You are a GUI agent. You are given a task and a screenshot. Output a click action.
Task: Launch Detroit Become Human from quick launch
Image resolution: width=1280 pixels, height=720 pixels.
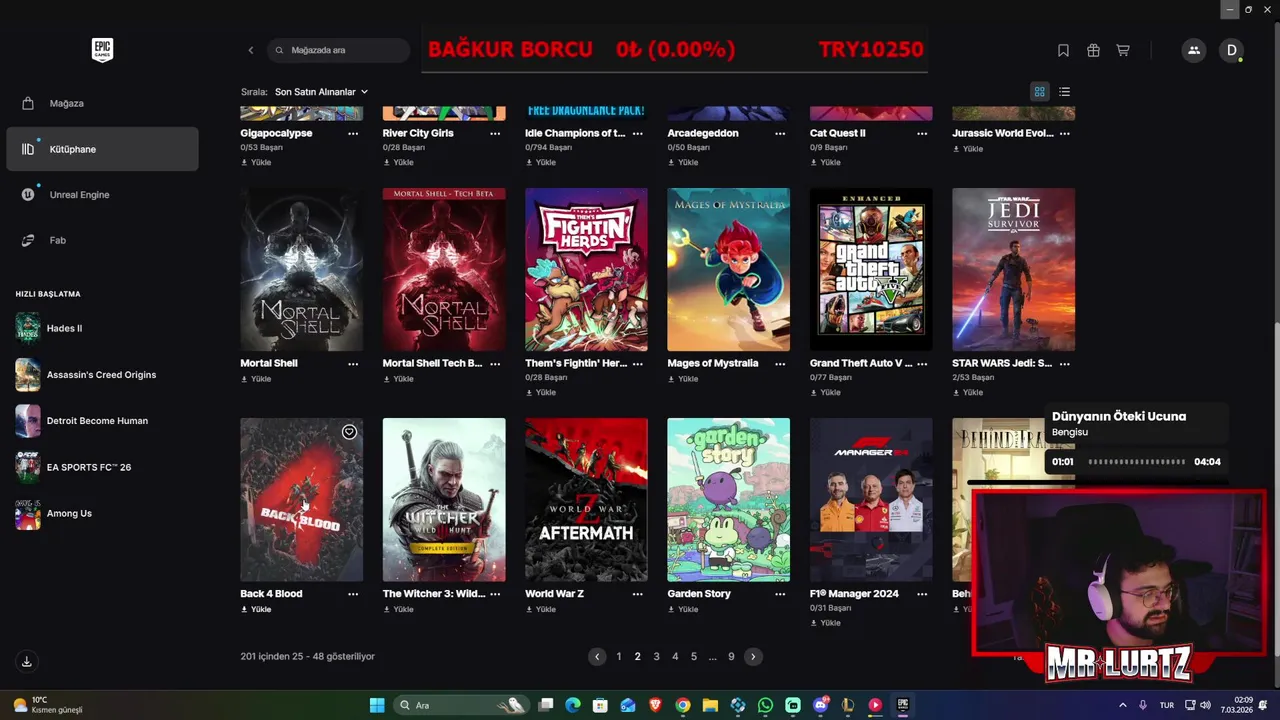pos(82,421)
